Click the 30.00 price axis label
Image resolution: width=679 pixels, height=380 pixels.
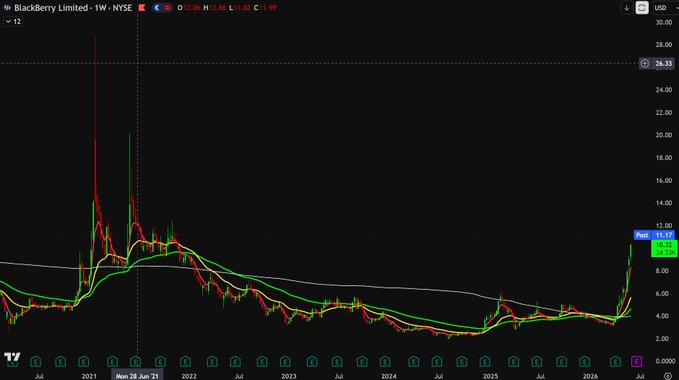tap(663, 22)
